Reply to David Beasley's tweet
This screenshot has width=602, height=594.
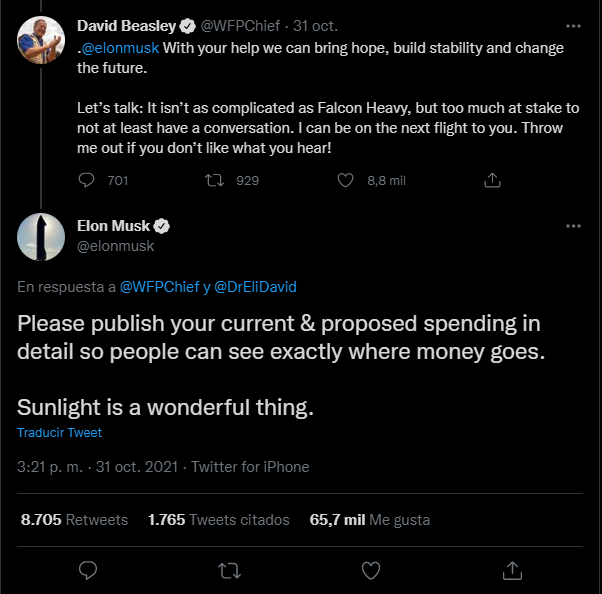(x=88, y=180)
